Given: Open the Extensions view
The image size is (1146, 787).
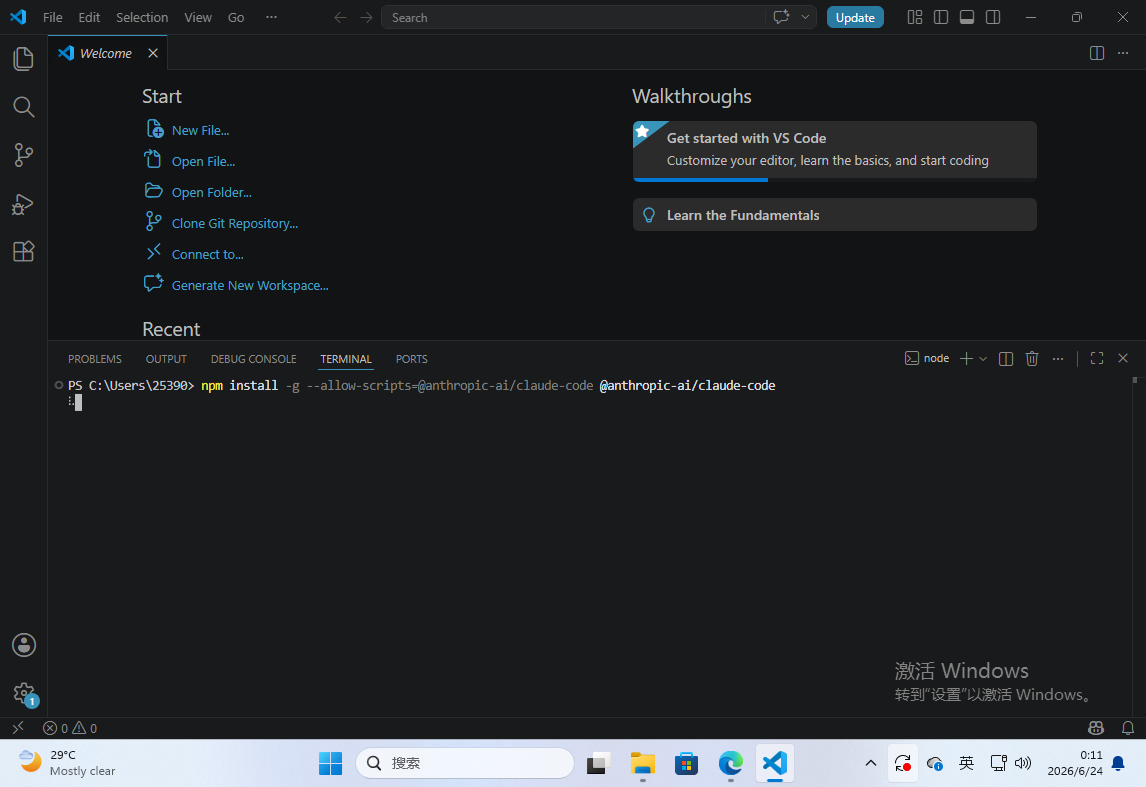Looking at the screenshot, I should point(23,251).
